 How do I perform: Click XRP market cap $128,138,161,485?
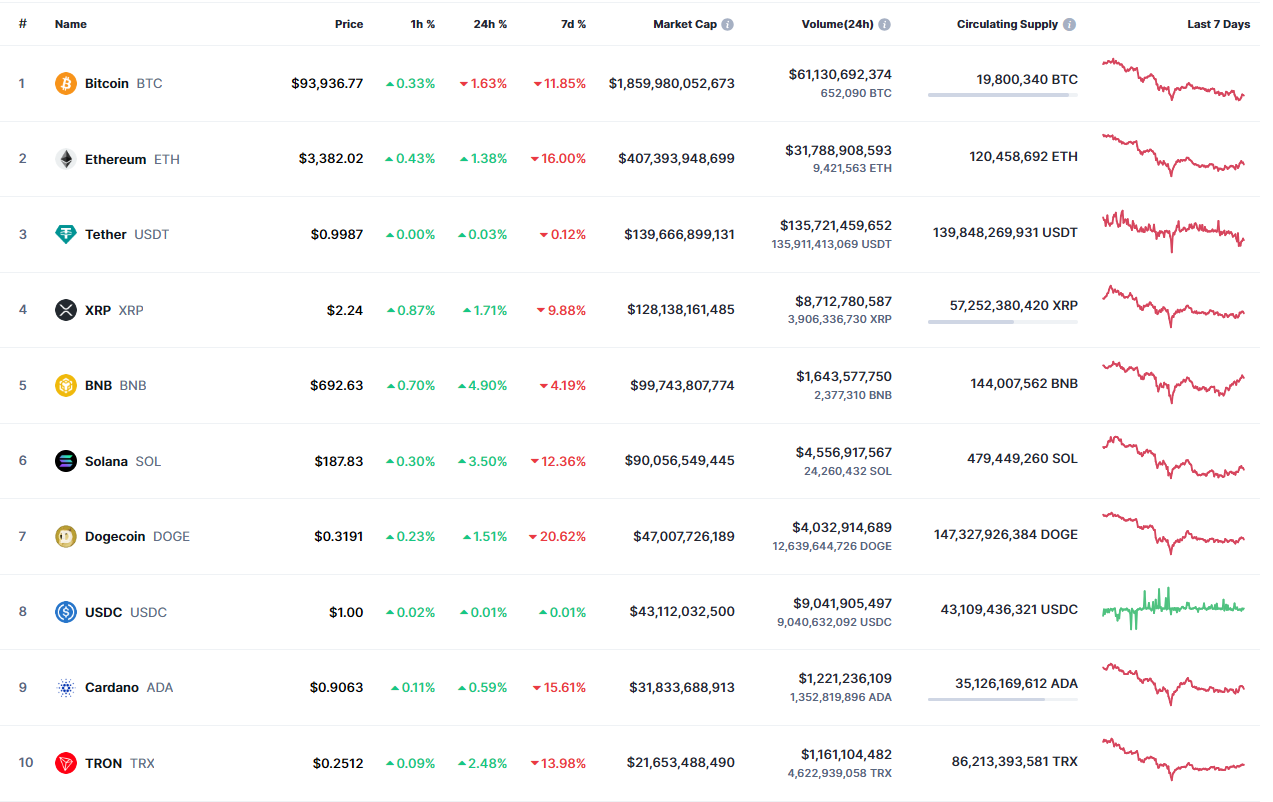click(681, 310)
